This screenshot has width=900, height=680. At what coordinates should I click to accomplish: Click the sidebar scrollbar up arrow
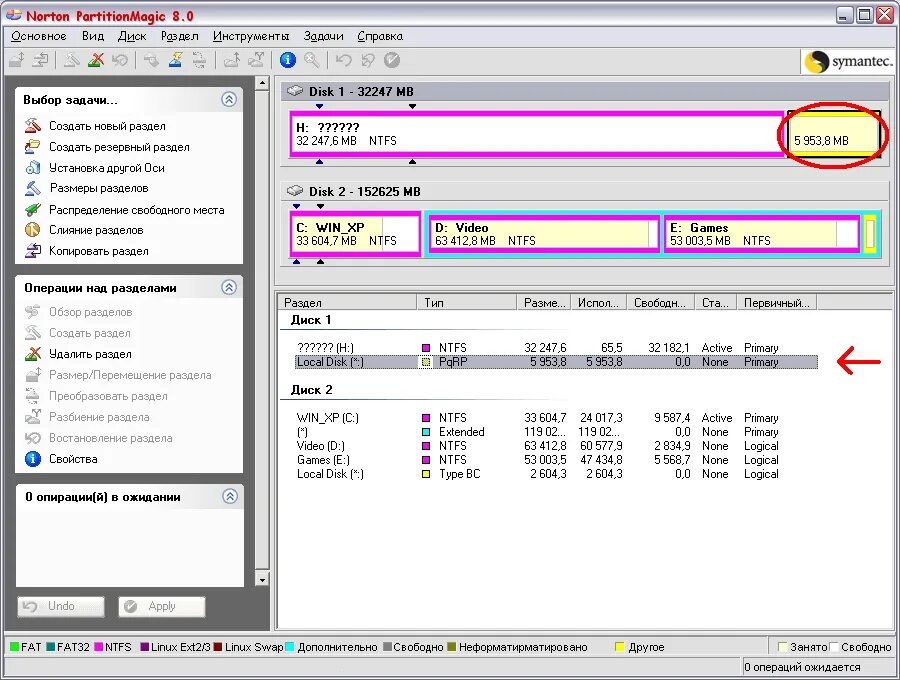[262, 83]
